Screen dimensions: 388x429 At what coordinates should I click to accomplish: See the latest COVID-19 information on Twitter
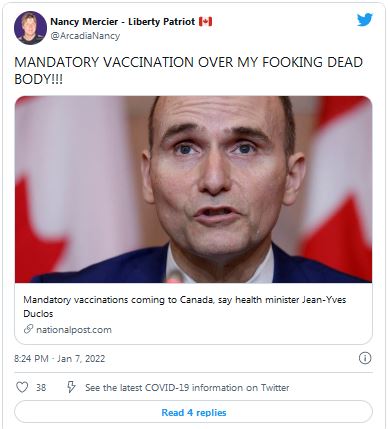(187, 388)
